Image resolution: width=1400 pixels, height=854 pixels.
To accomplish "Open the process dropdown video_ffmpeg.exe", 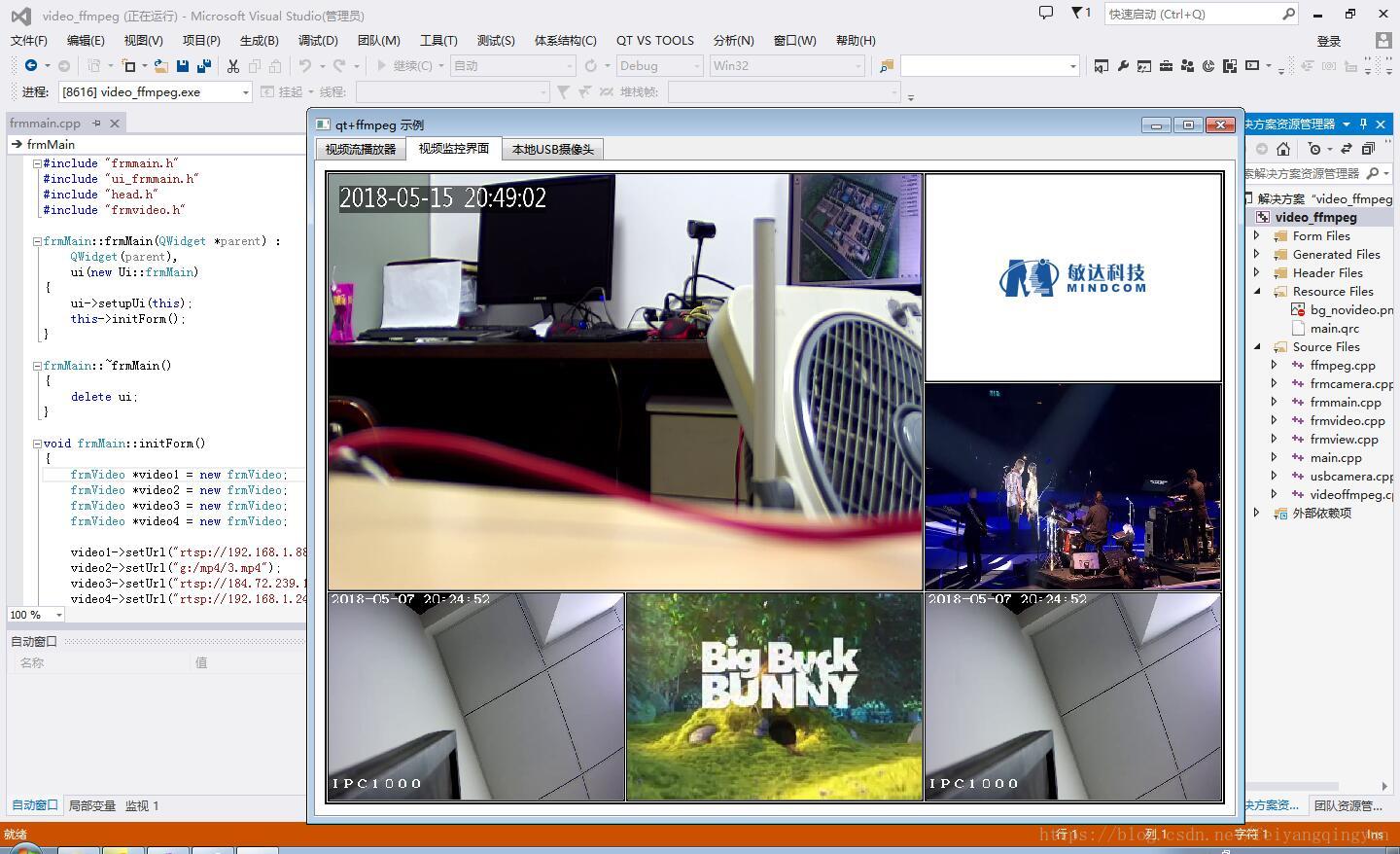I will pyautogui.click(x=245, y=91).
